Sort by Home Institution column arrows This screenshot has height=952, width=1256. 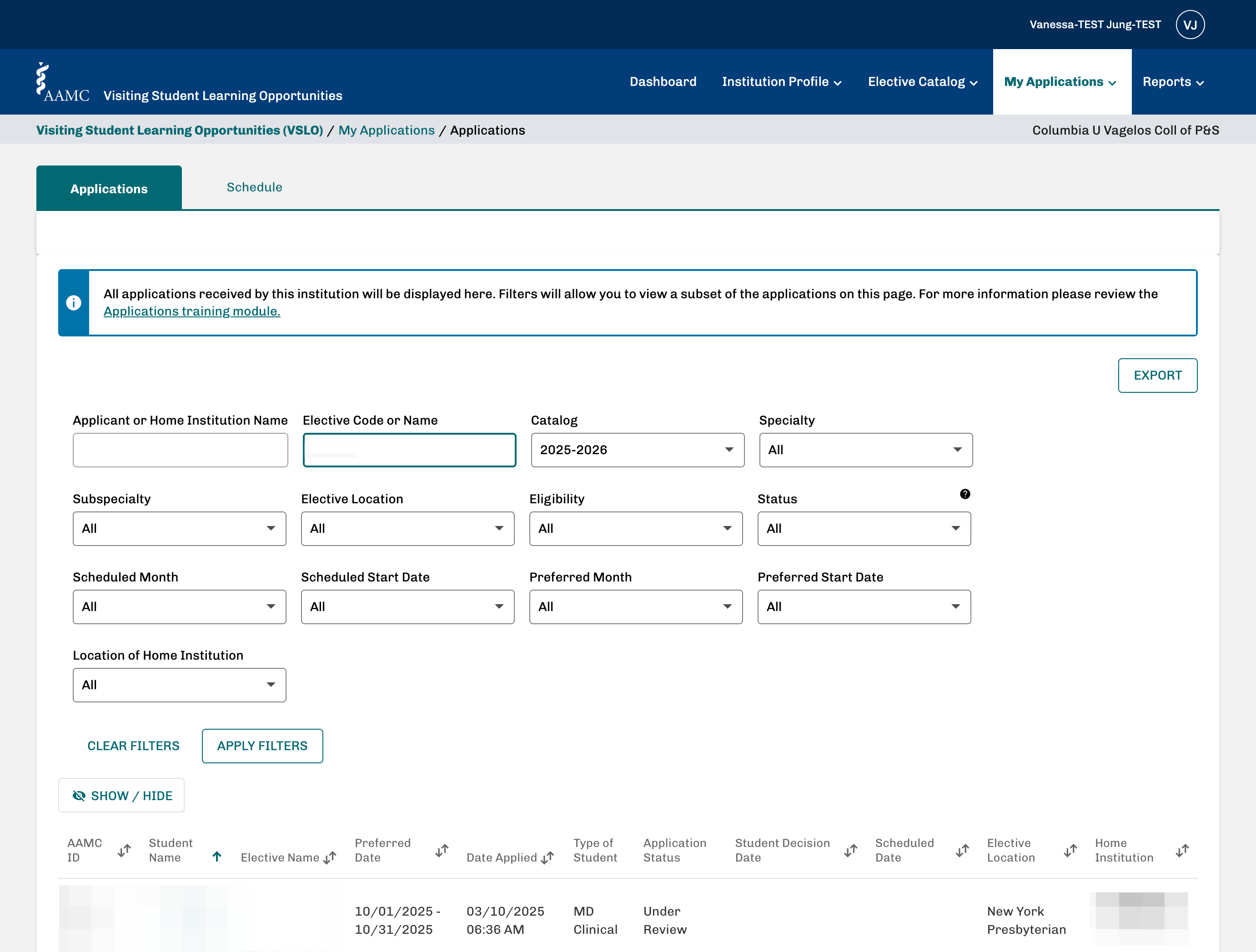tap(1182, 850)
